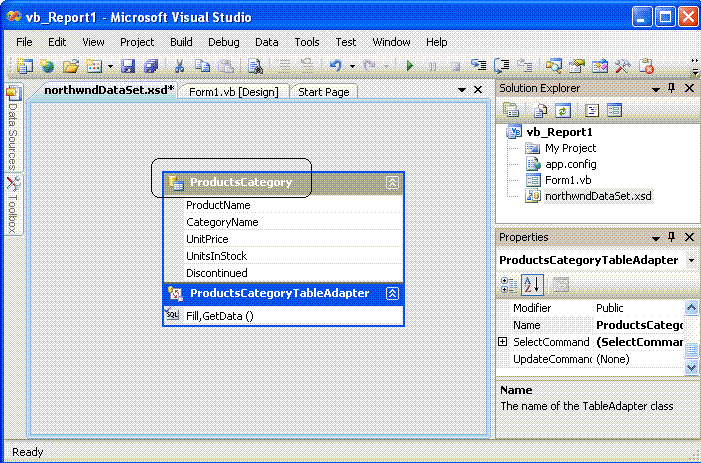
Task: Click the View Code icon in Solution Explorer
Action: (592, 110)
